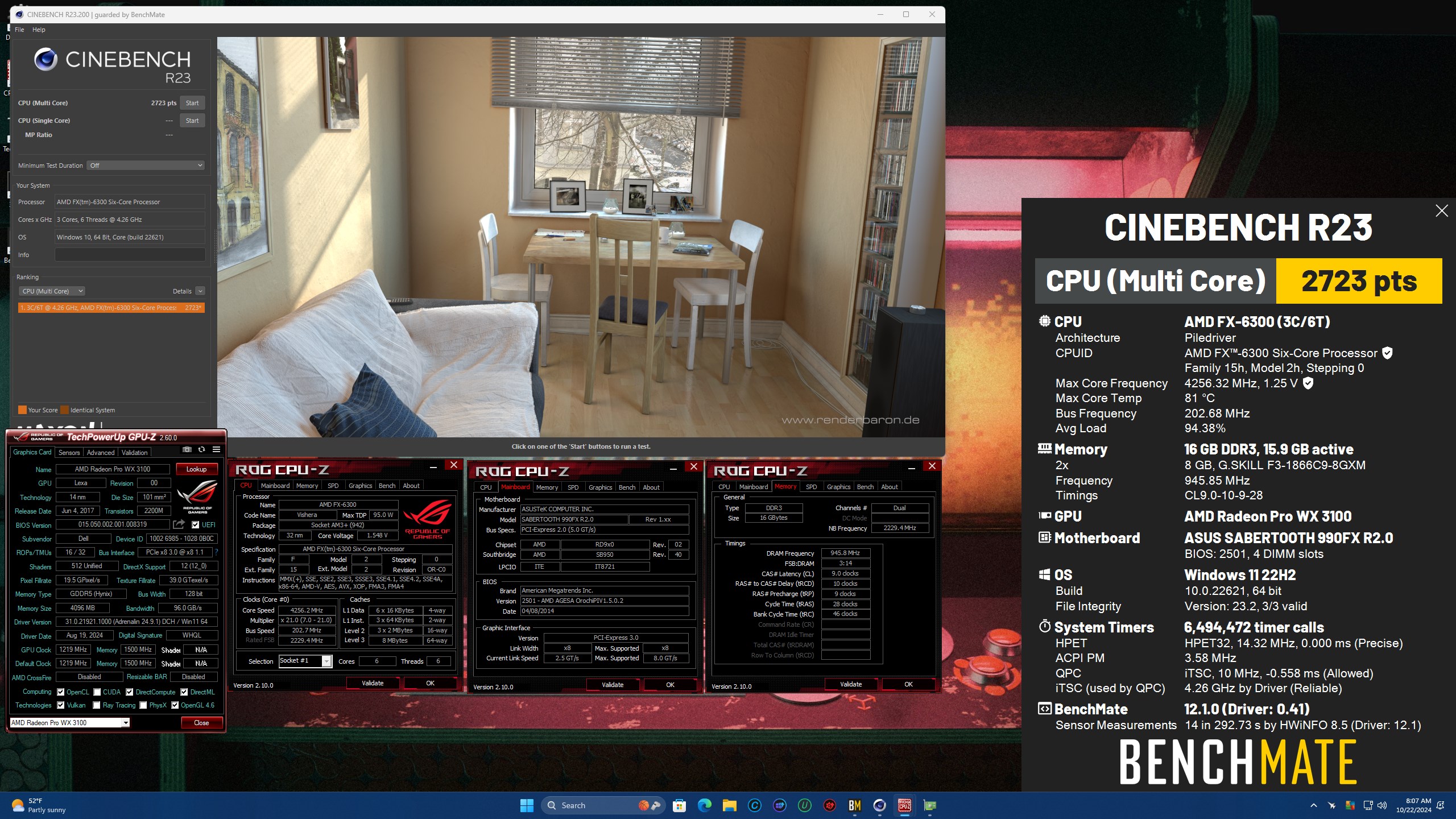Toggle the OpenGL 4.6 checkbox
The width and height of the screenshot is (1456, 819).
pos(175,705)
